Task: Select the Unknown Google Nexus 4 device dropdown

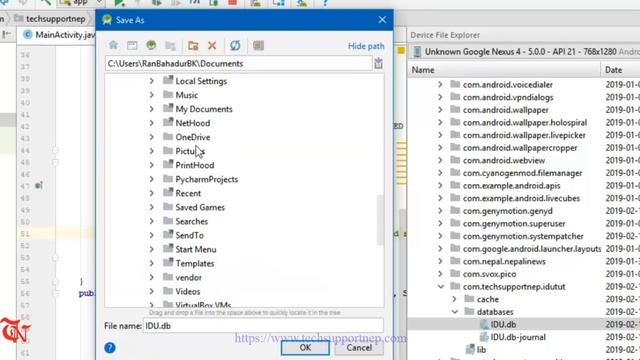Action: click(527, 52)
